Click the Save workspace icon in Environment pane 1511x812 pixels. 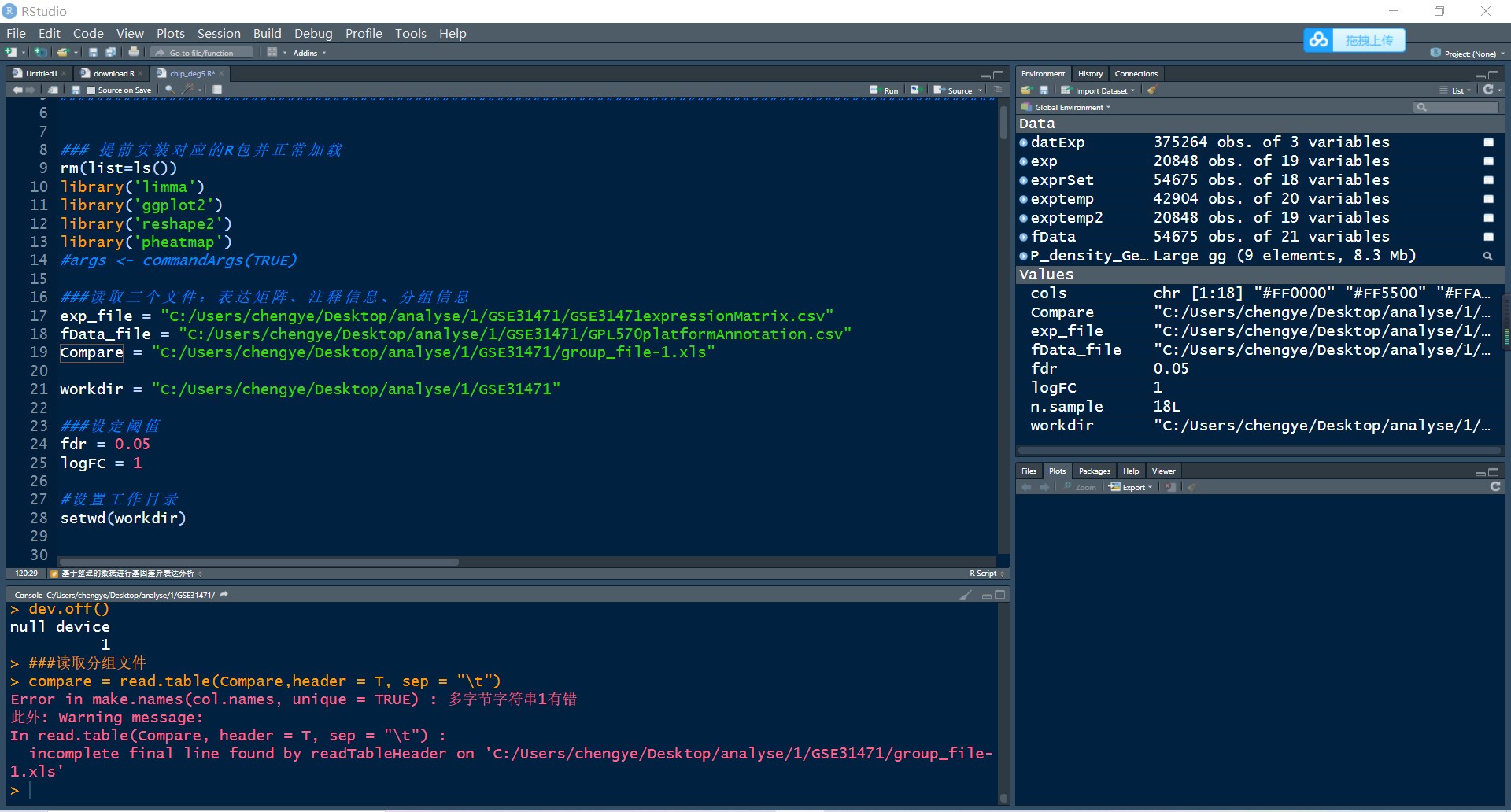click(x=1044, y=90)
